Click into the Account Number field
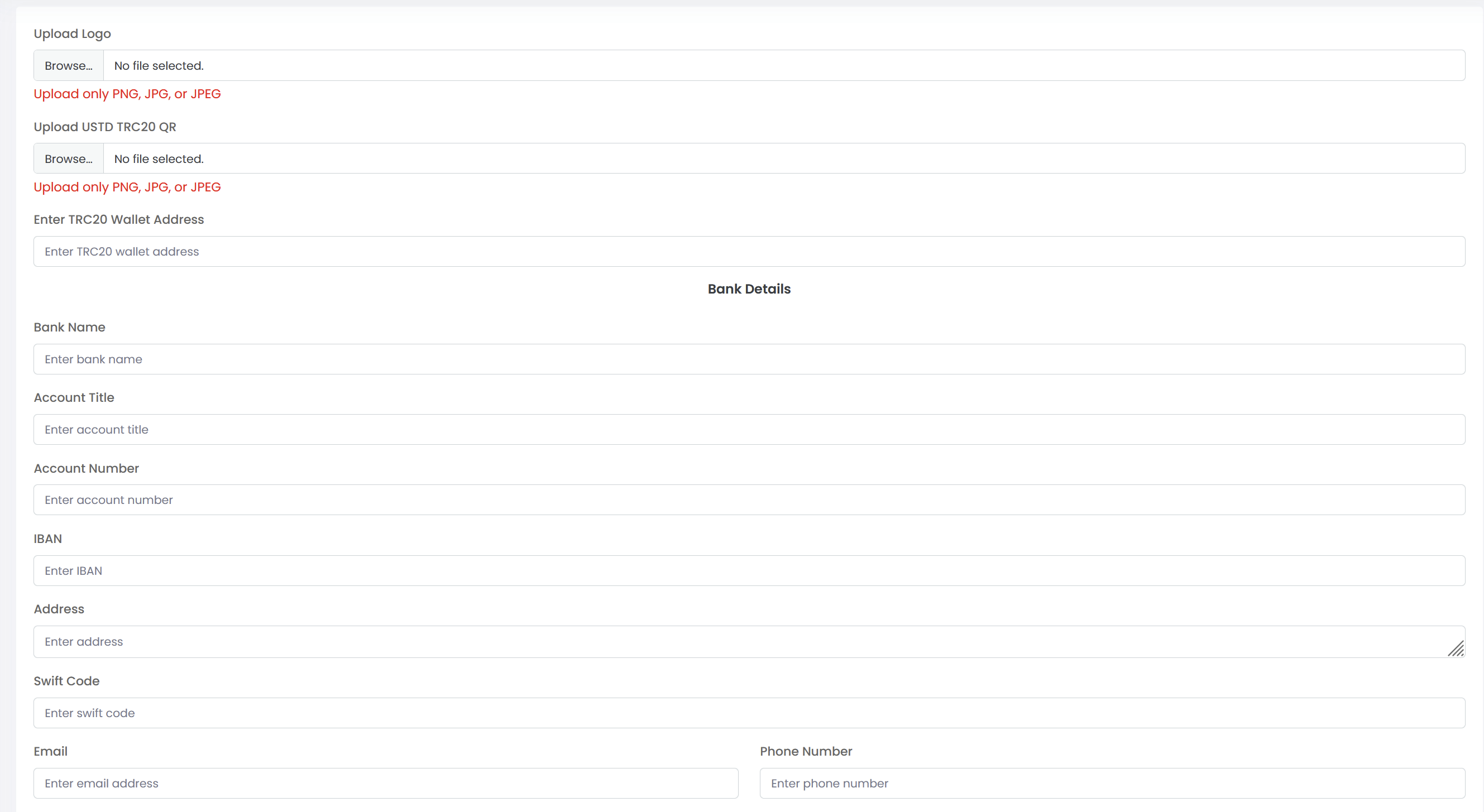The height and width of the screenshot is (812, 1484). point(749,500)
